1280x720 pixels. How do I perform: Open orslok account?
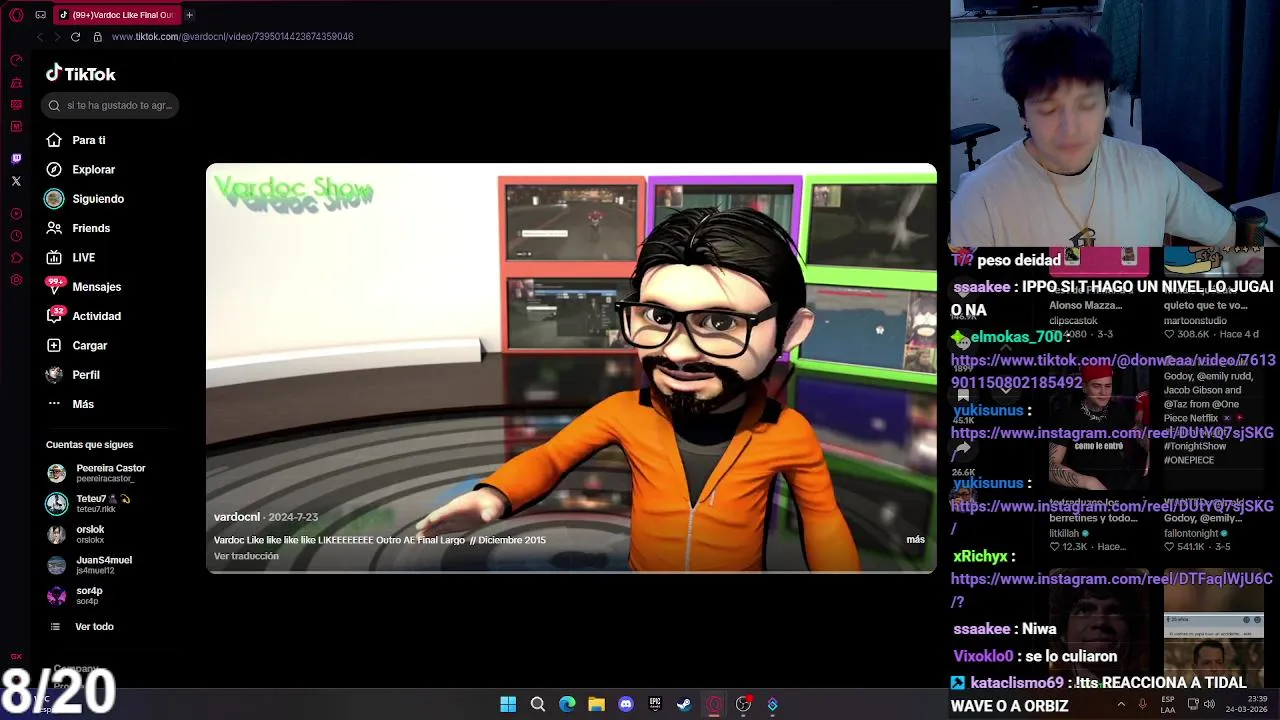tap(76, 534)
